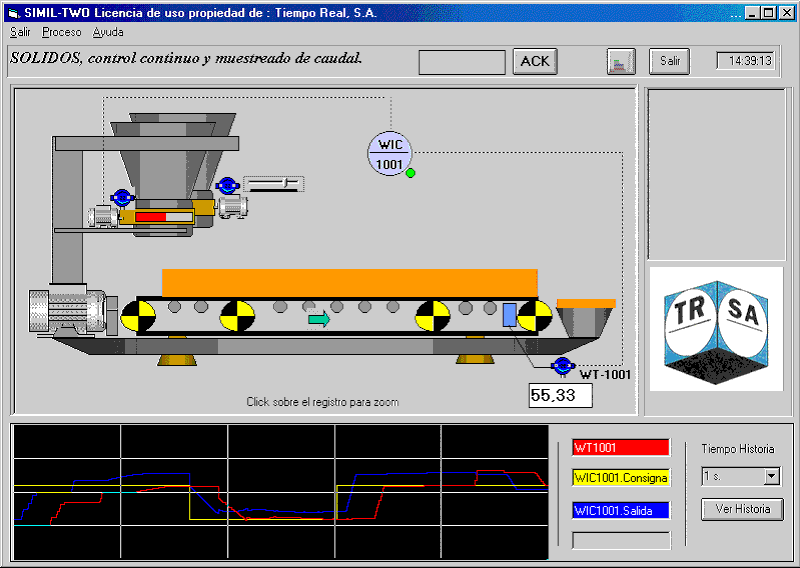Click the 'Click sobre el registro para zoom' hint
Image resolution: width=800 pixels, height=568 pixels.
322,402
